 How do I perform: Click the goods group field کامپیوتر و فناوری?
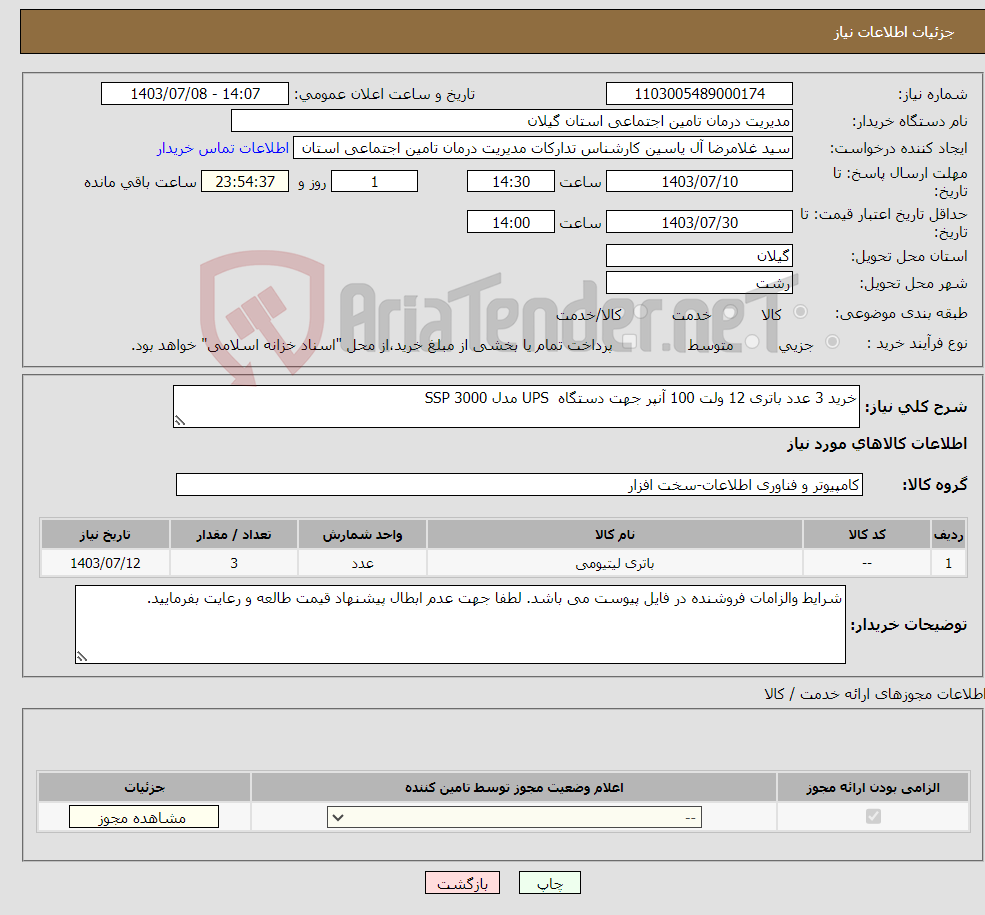(520, 485)
